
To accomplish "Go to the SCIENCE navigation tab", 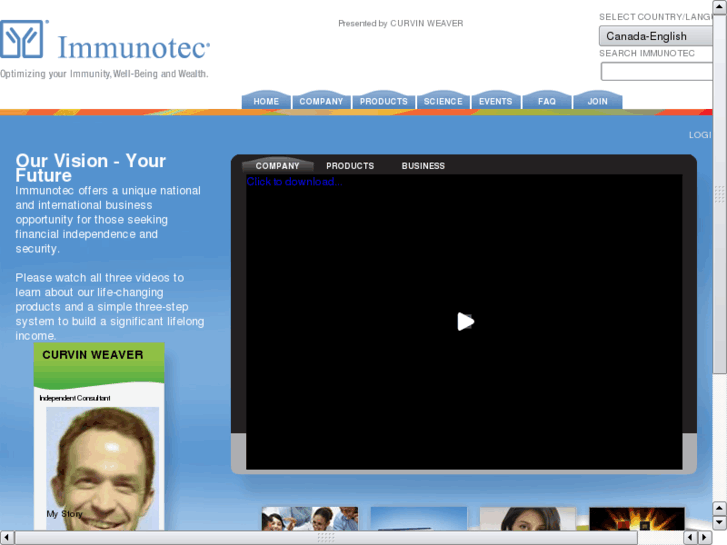I will (x=443, y=101).
